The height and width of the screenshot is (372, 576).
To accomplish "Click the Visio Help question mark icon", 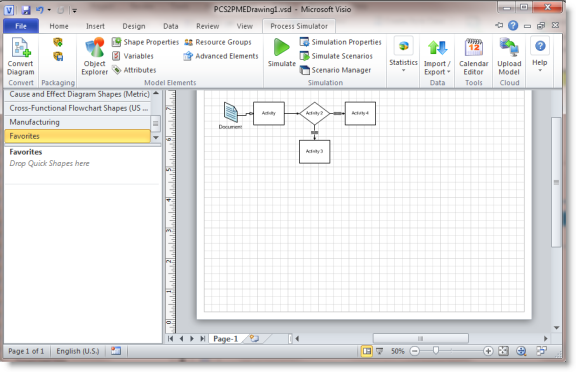I will click(x=513, y=25).
